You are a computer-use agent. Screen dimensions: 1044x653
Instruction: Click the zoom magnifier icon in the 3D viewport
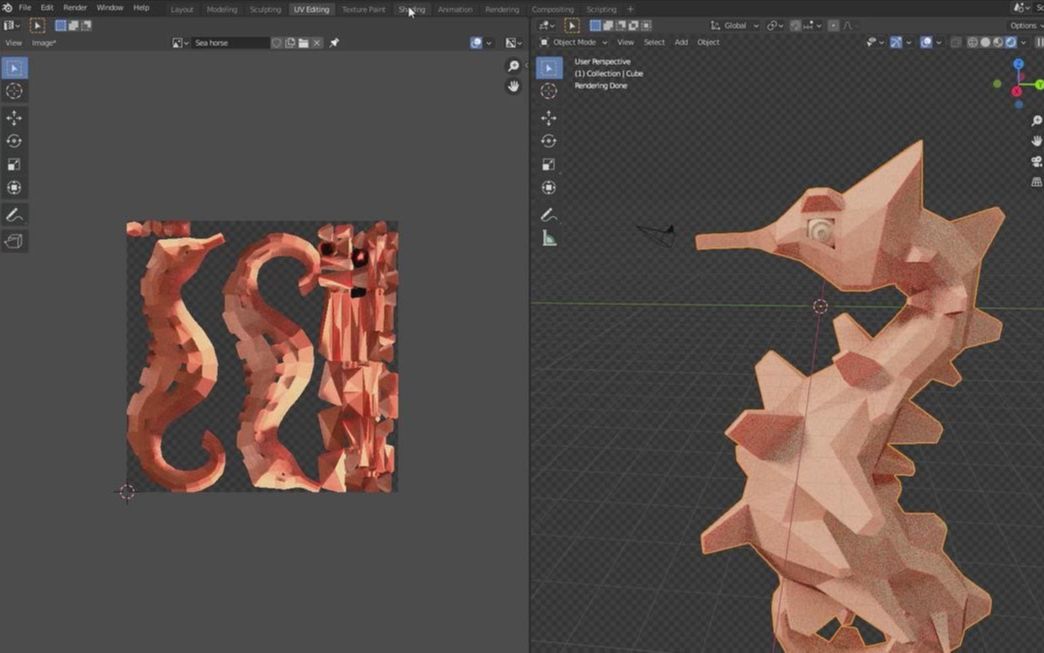pyautogui.click(x=1037, y=120)
